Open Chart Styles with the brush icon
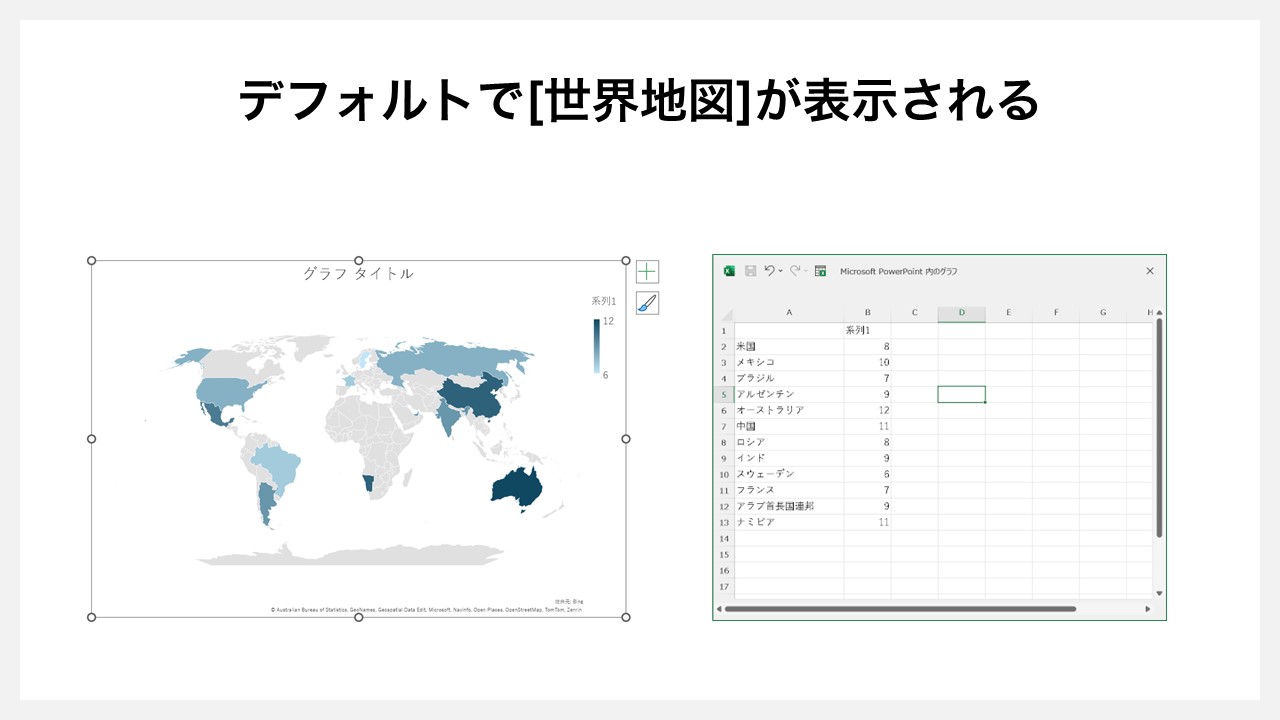 647,301
